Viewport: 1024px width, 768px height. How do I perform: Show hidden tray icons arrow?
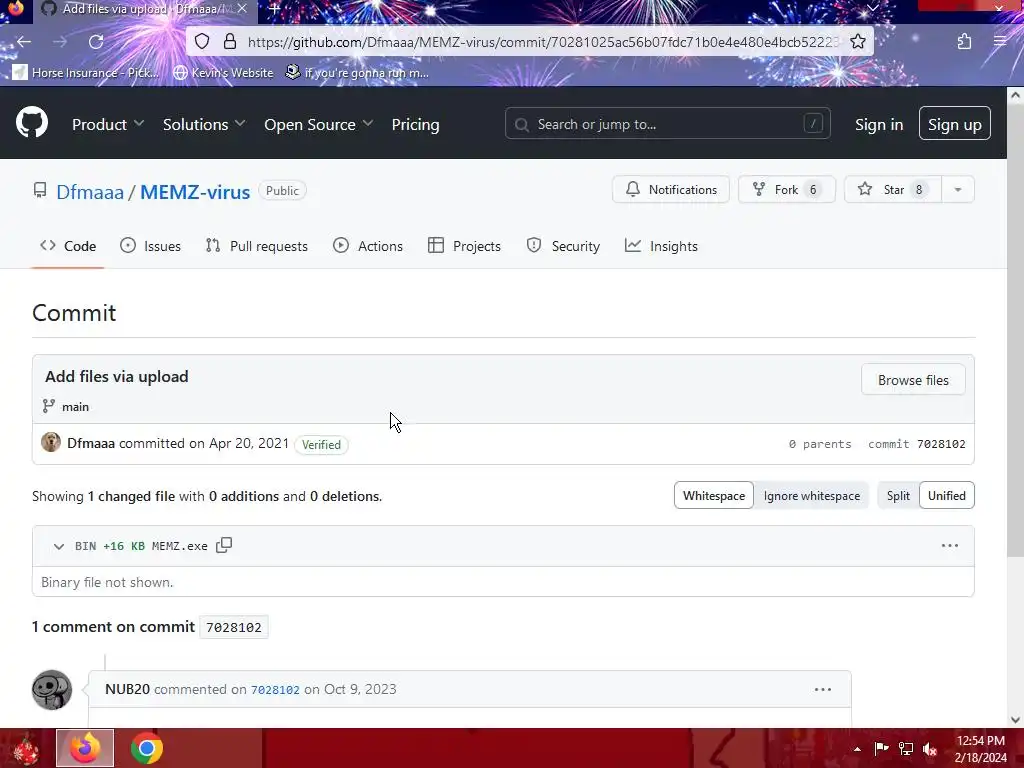coord(857,749)
